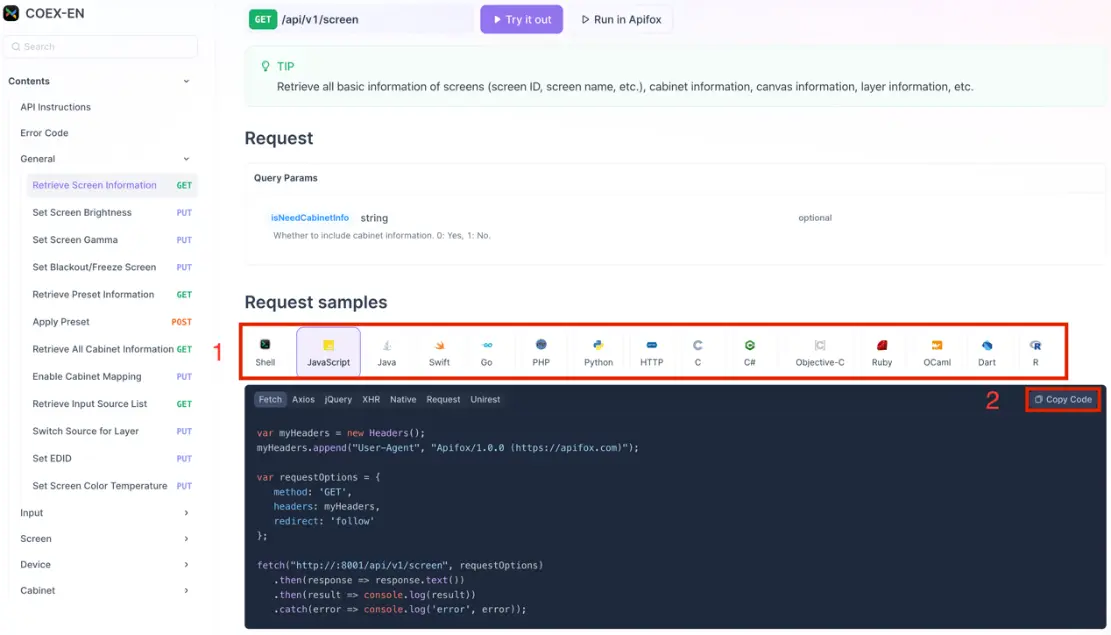
Task: Click the sidebar Search field
Action: tap(100, 47)
